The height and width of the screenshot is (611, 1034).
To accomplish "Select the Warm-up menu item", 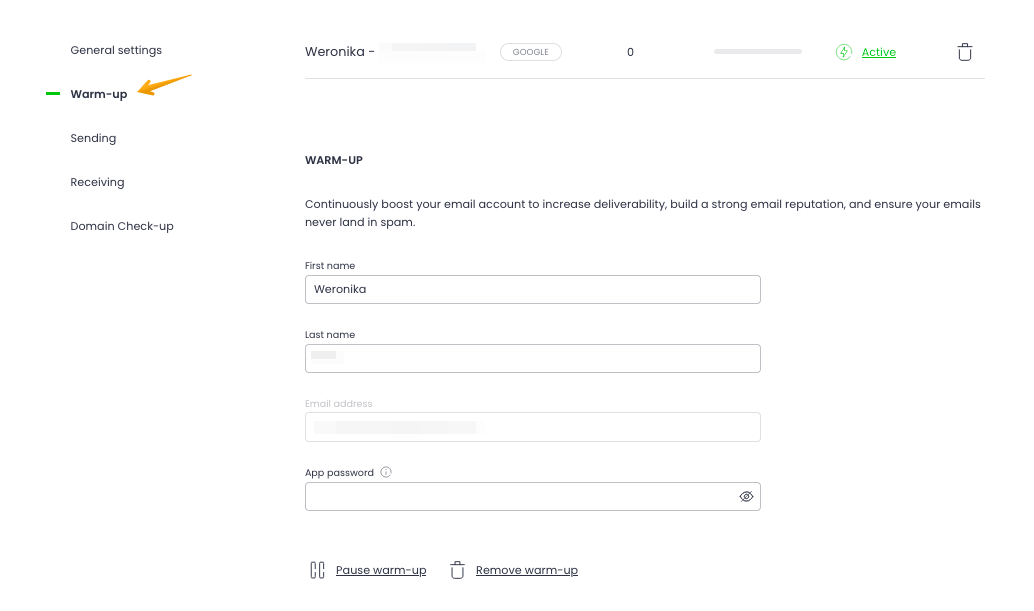I will tap(99, 94).
